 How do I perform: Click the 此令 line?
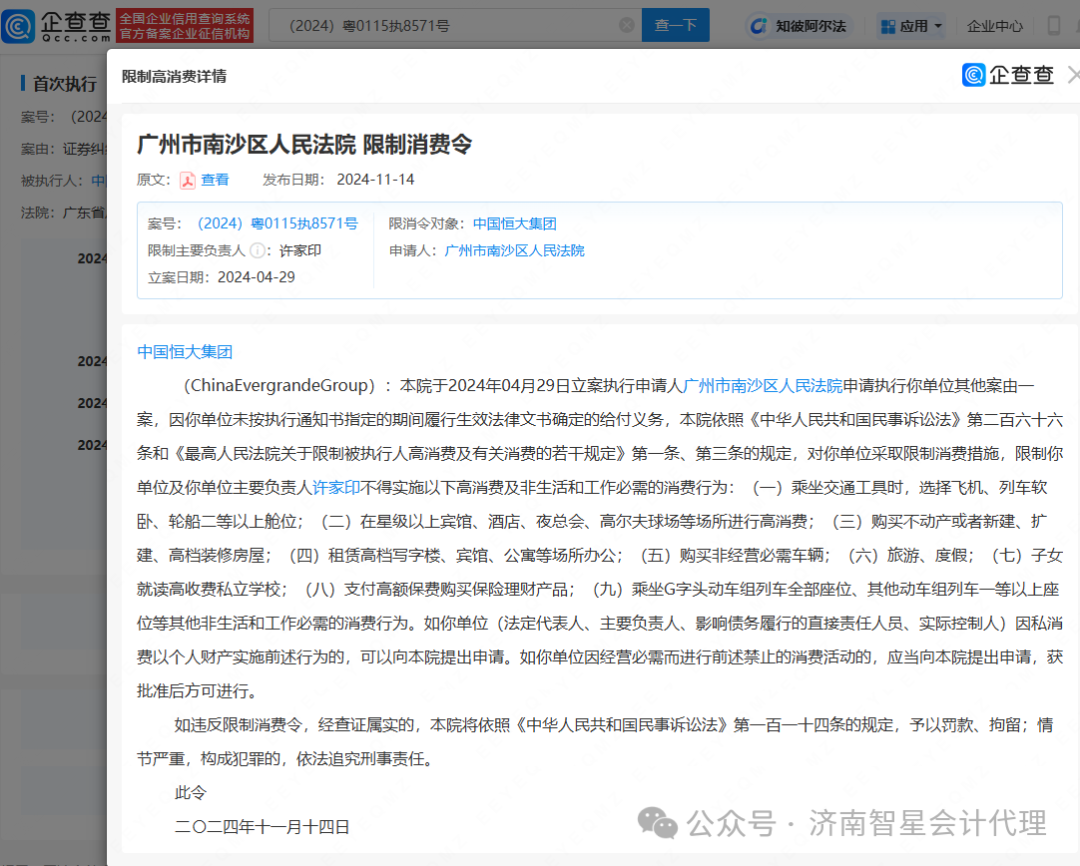click(190, 793)
